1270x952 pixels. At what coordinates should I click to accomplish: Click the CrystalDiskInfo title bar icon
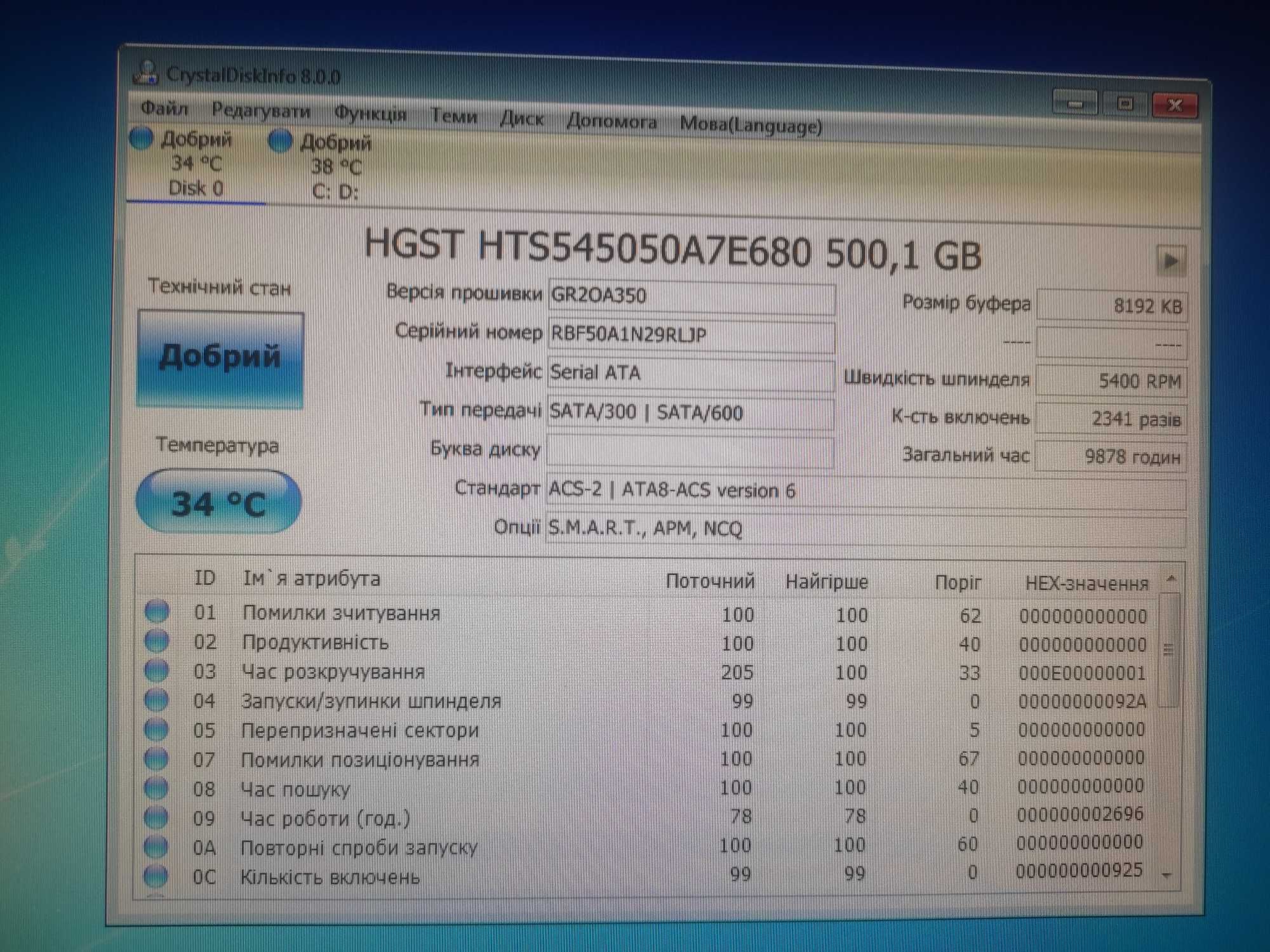click(x=145, y=72)
